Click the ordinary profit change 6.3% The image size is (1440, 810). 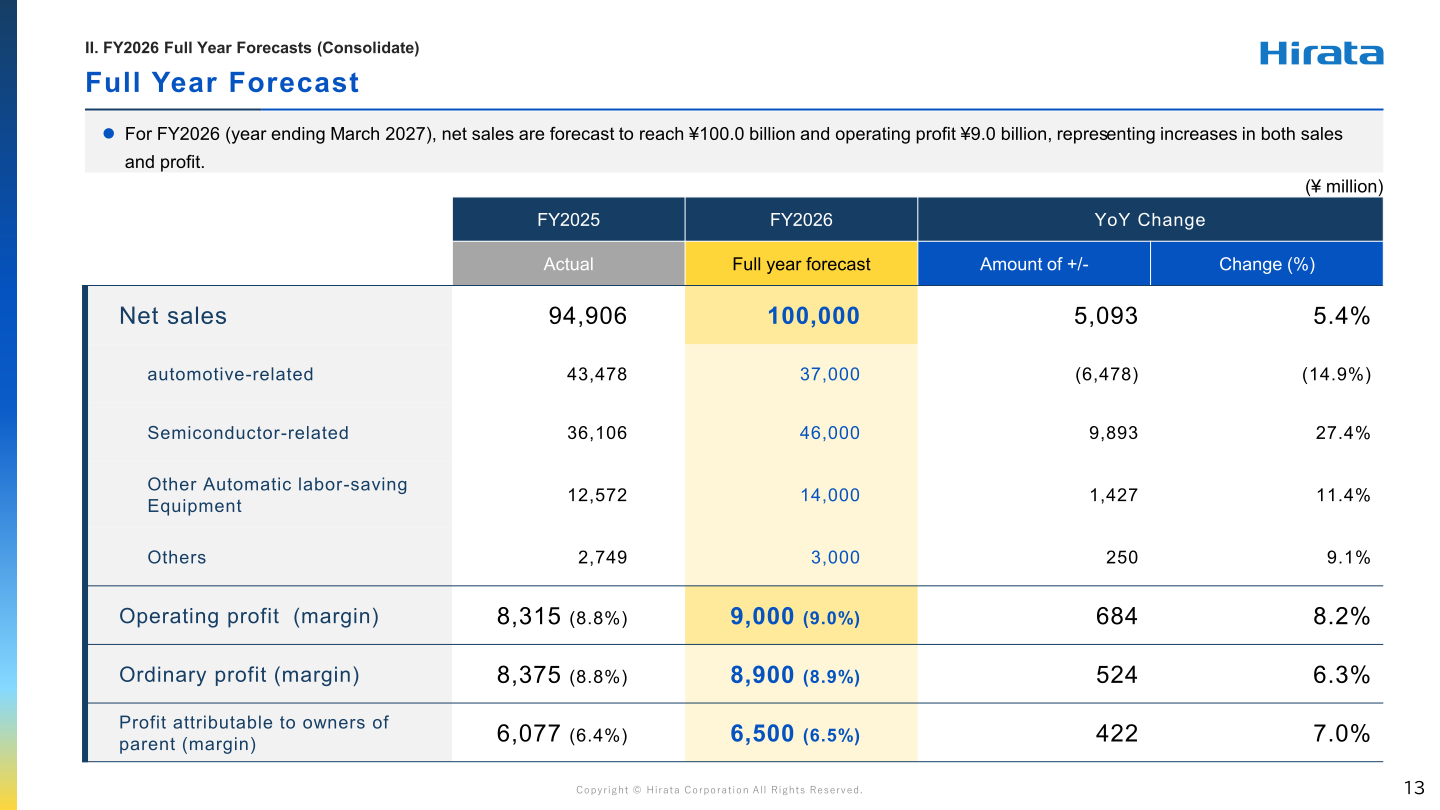(1342, 675)
